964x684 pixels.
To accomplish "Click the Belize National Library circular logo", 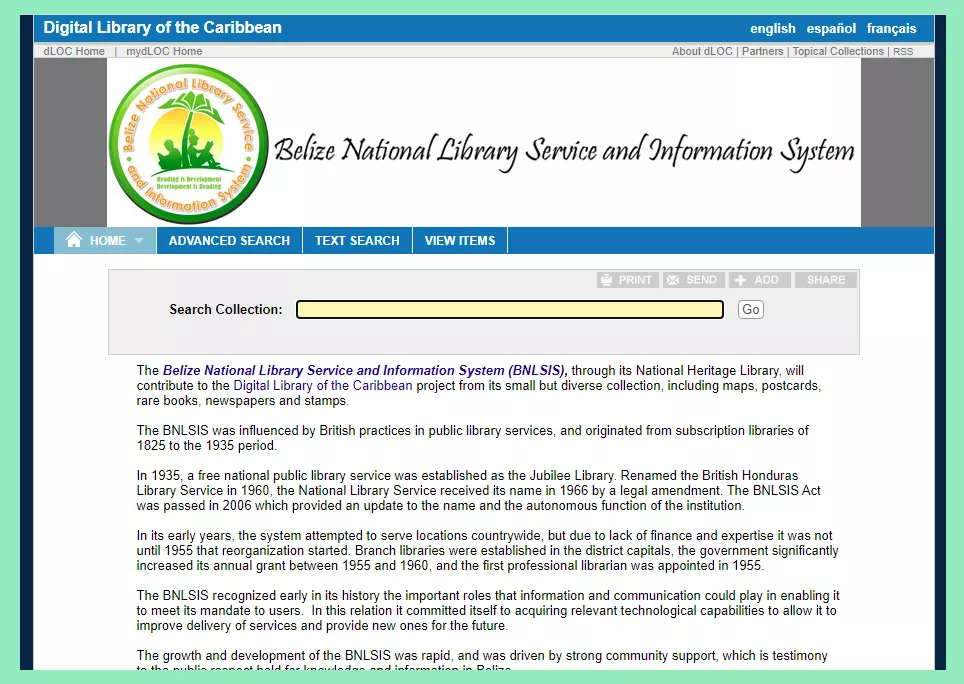I will click(x=188, y=144).
